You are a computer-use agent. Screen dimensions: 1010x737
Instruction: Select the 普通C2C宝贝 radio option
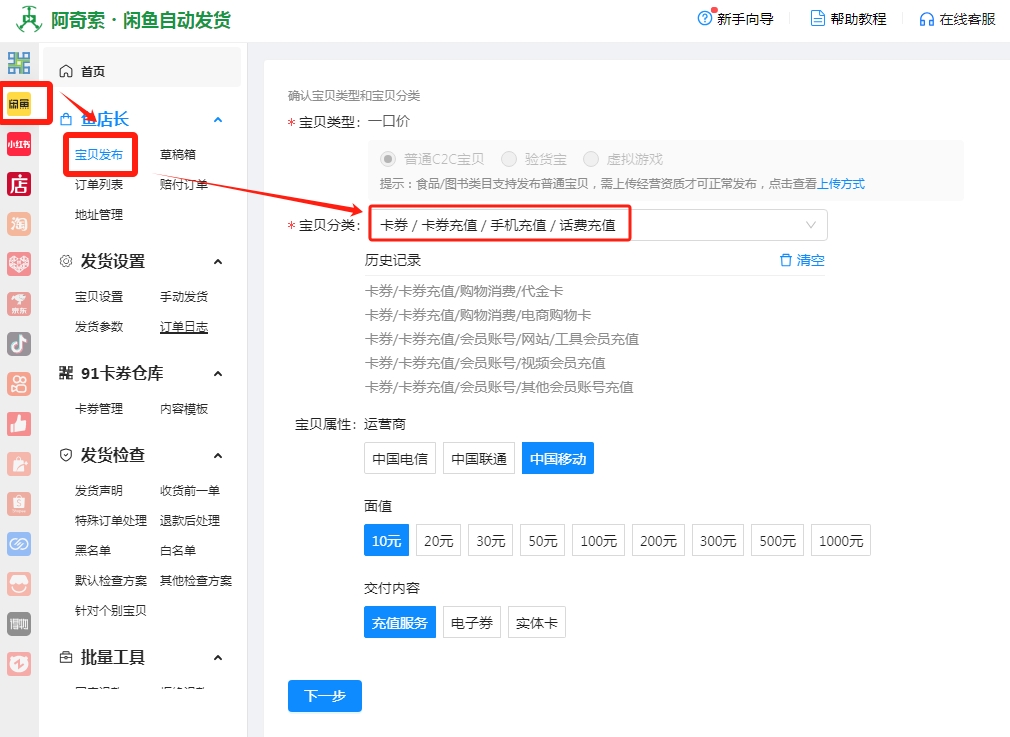pos(388,158)
